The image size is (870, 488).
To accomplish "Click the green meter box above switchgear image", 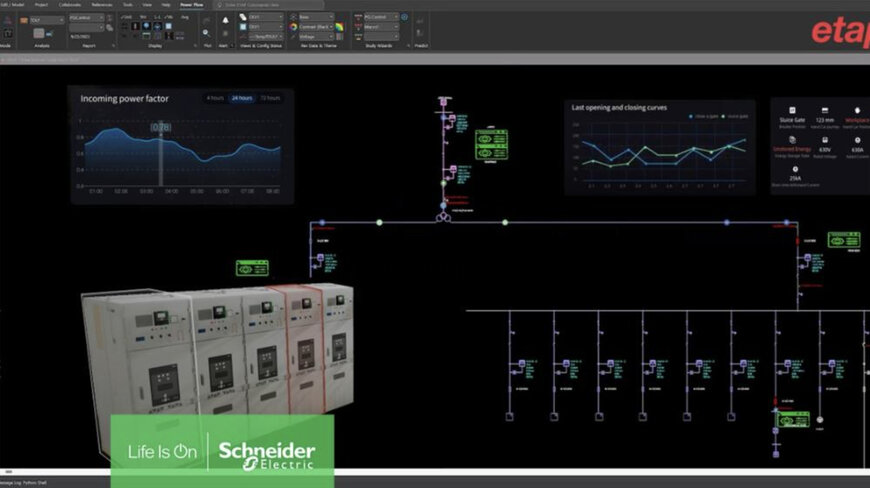I will [x=252, y=268].
